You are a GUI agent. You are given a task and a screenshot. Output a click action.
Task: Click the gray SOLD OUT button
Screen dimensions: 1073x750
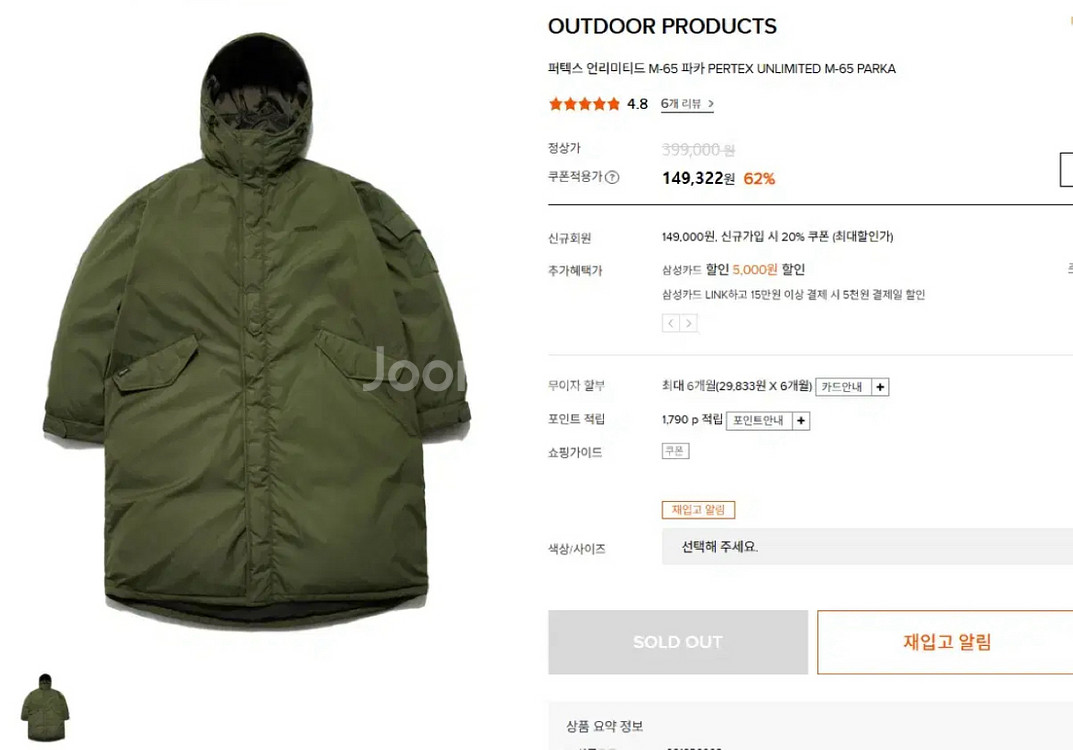(x=678, y=642)
